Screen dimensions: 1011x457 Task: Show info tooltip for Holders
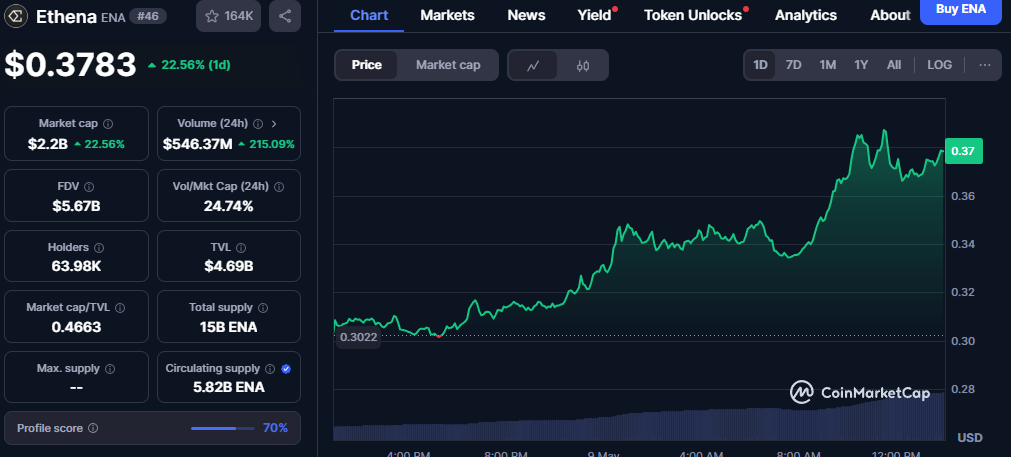click(x=99, y=248)
